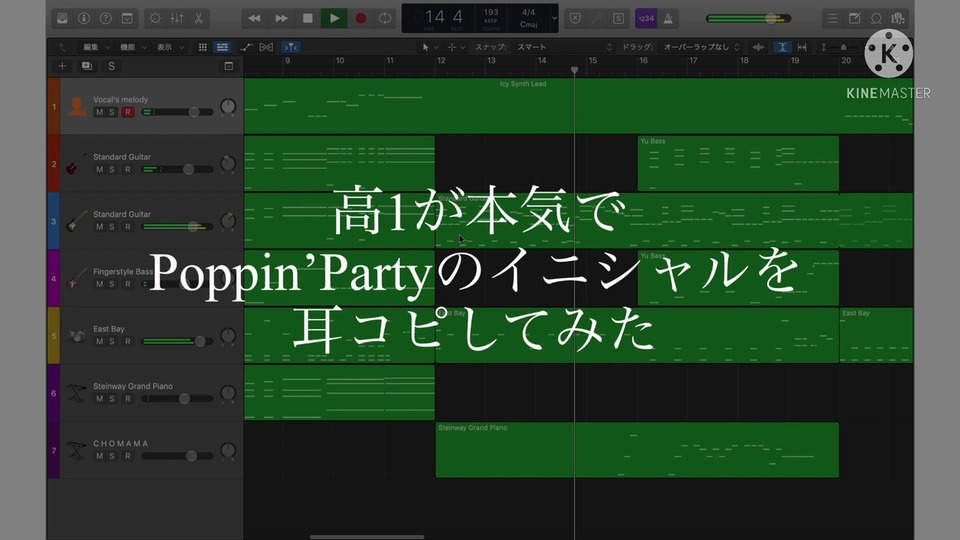Click the Vocal's melody pan knob
The width and height of the screenshot is (960, 540).
coord(228,107)
